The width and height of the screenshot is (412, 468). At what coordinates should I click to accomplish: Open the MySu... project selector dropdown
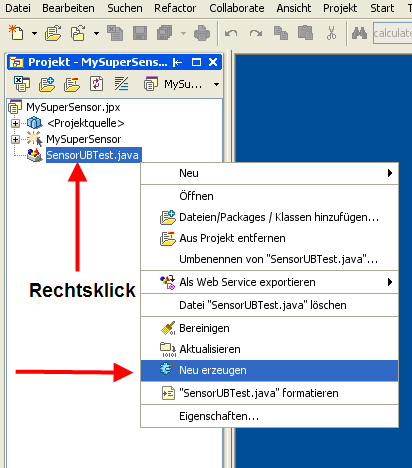(x=216, y=84)
